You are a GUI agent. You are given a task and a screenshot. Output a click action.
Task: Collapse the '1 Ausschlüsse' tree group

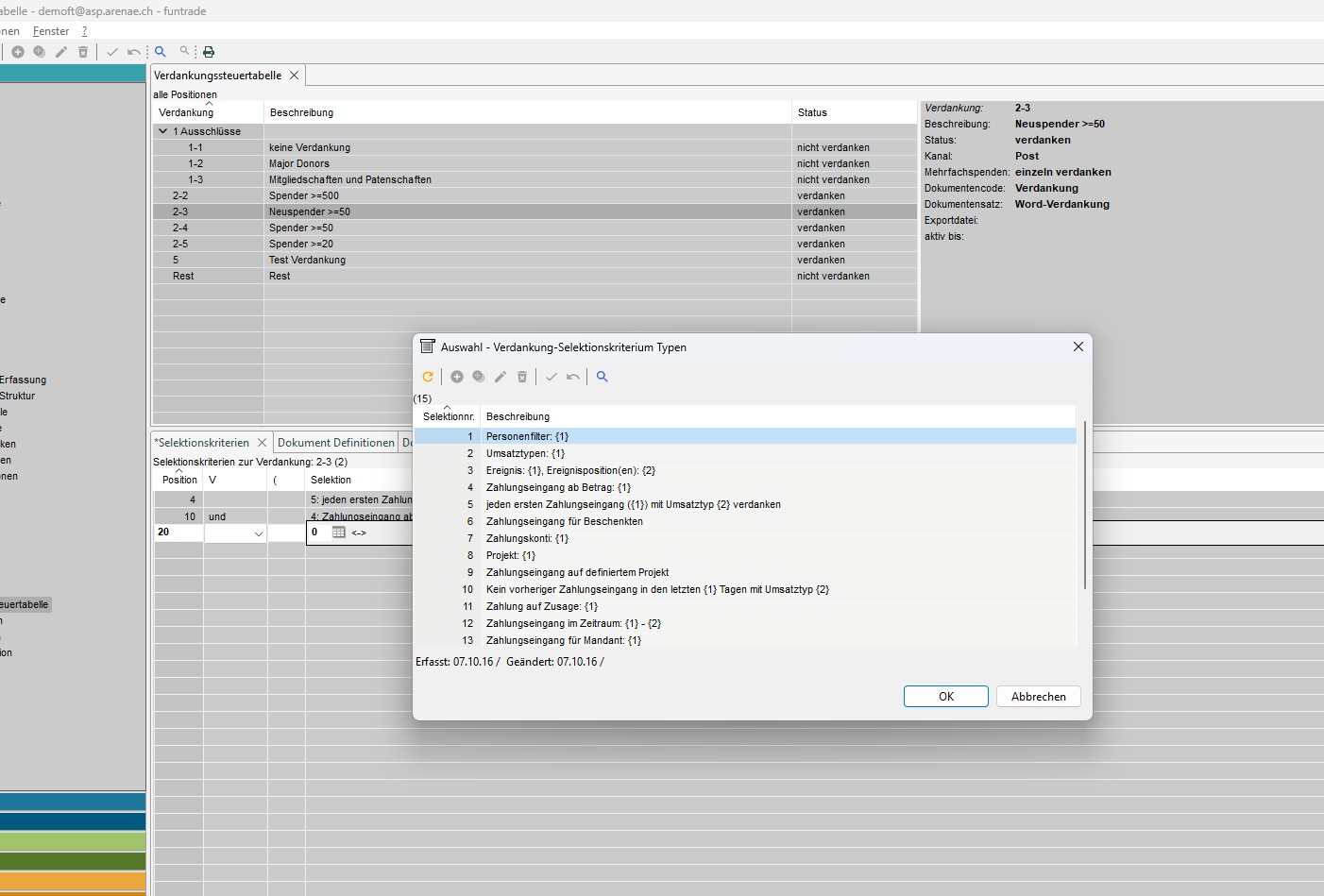pos(163,131)
